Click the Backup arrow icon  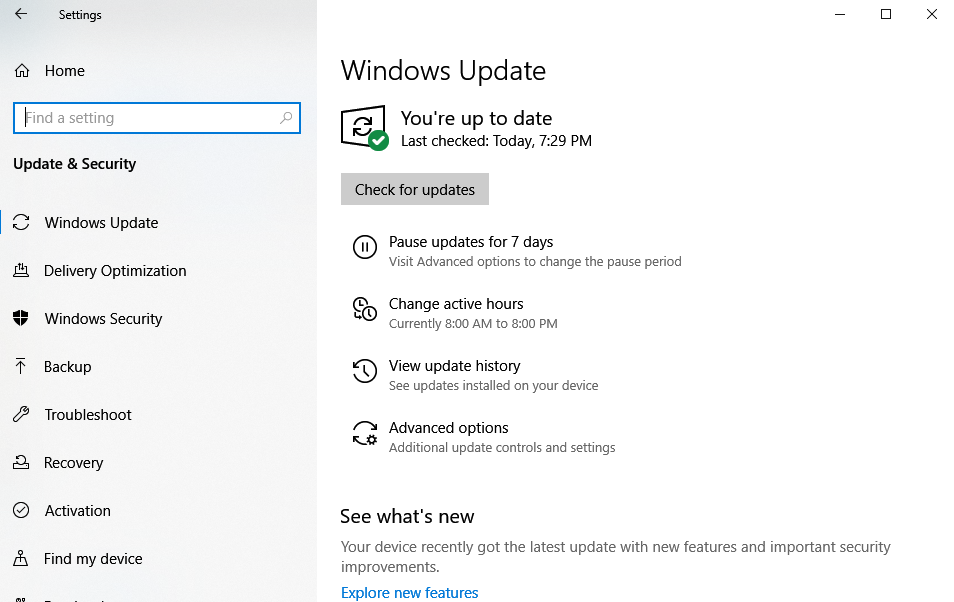click(21, 366)
